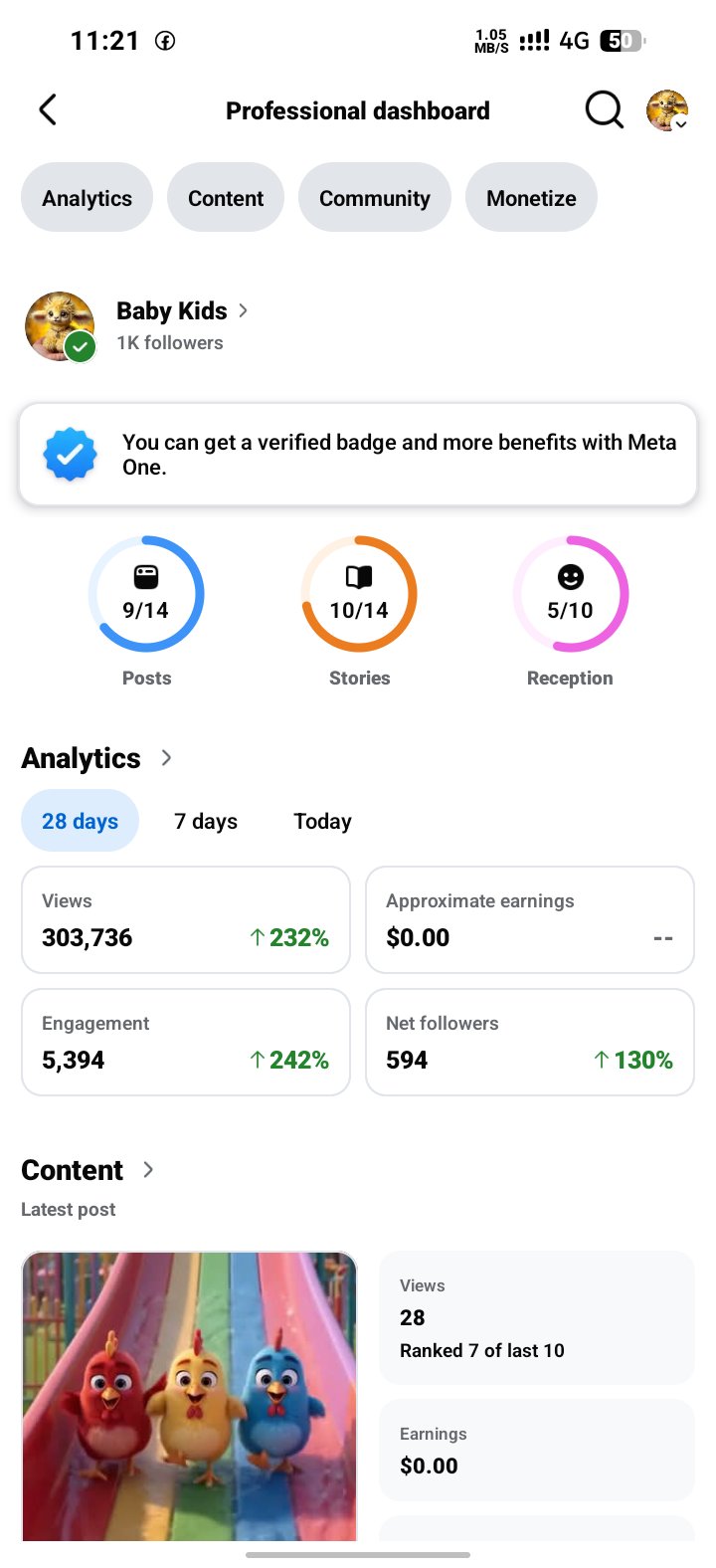
Task: Switch analytics to 7 days
Action: 206,821
